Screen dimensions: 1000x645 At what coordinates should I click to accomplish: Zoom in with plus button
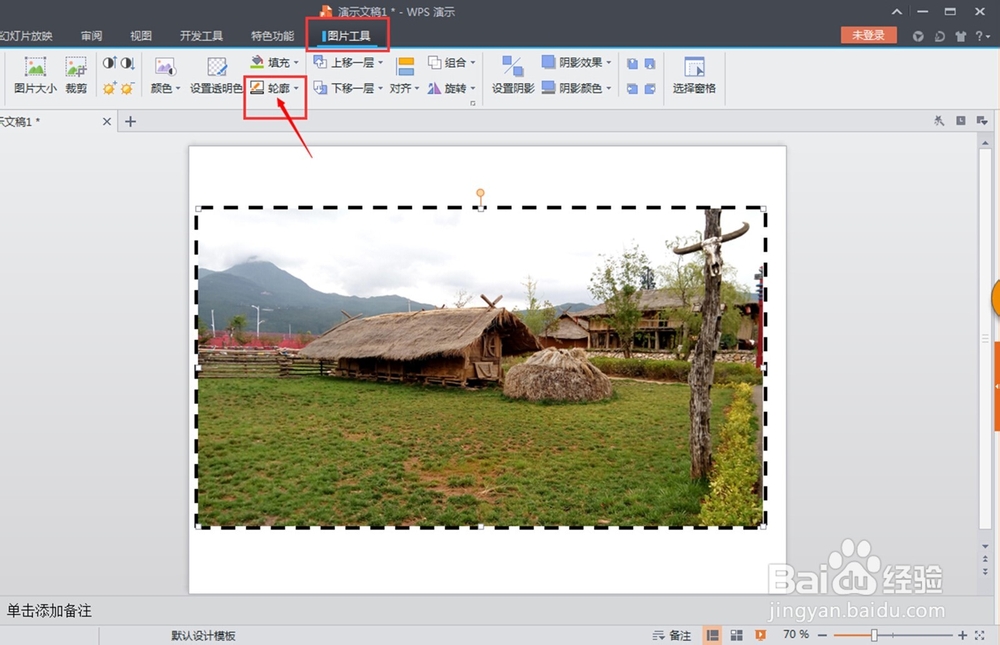962,635
